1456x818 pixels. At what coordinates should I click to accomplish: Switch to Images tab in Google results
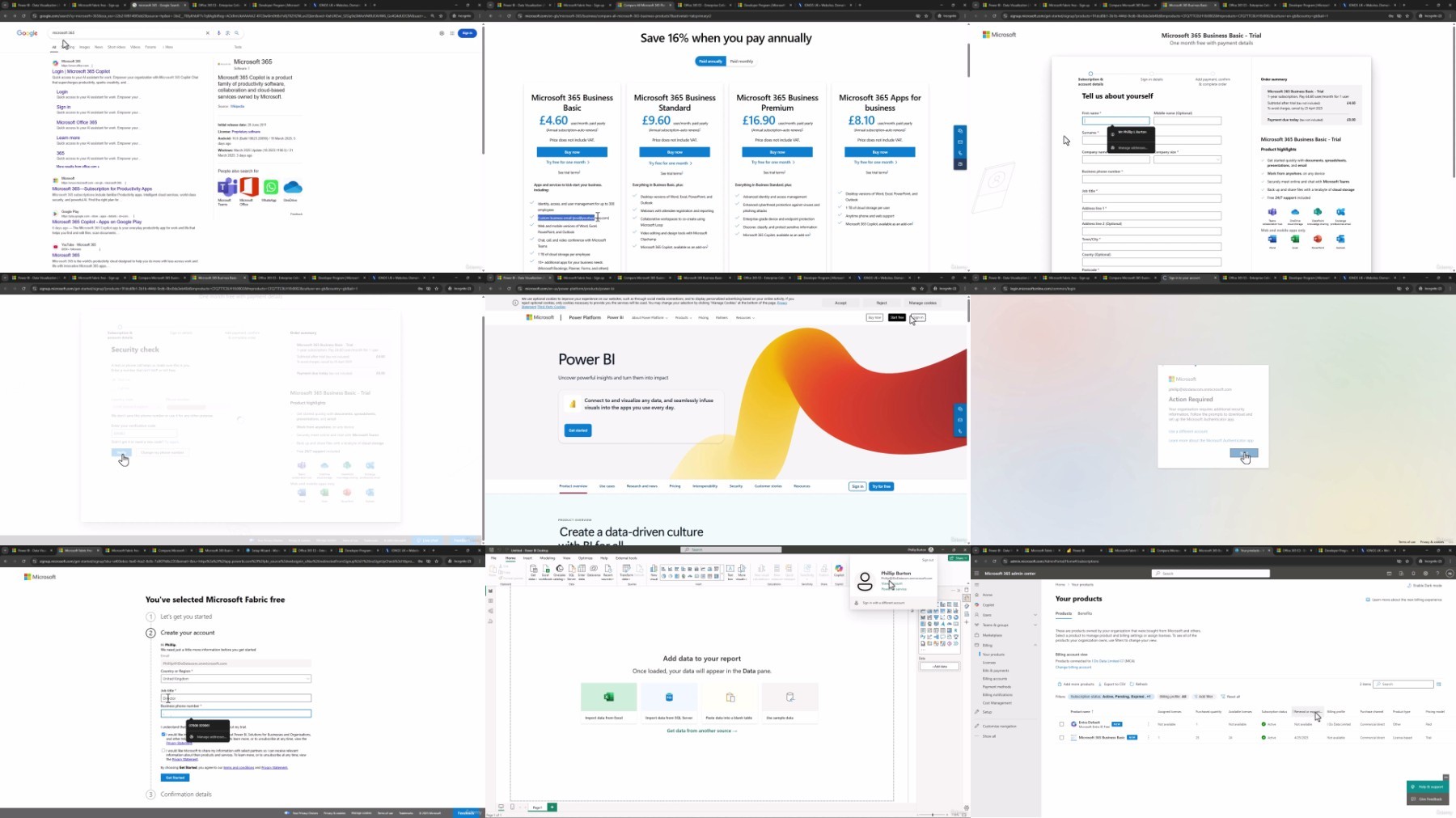click(x=84, y=47)
